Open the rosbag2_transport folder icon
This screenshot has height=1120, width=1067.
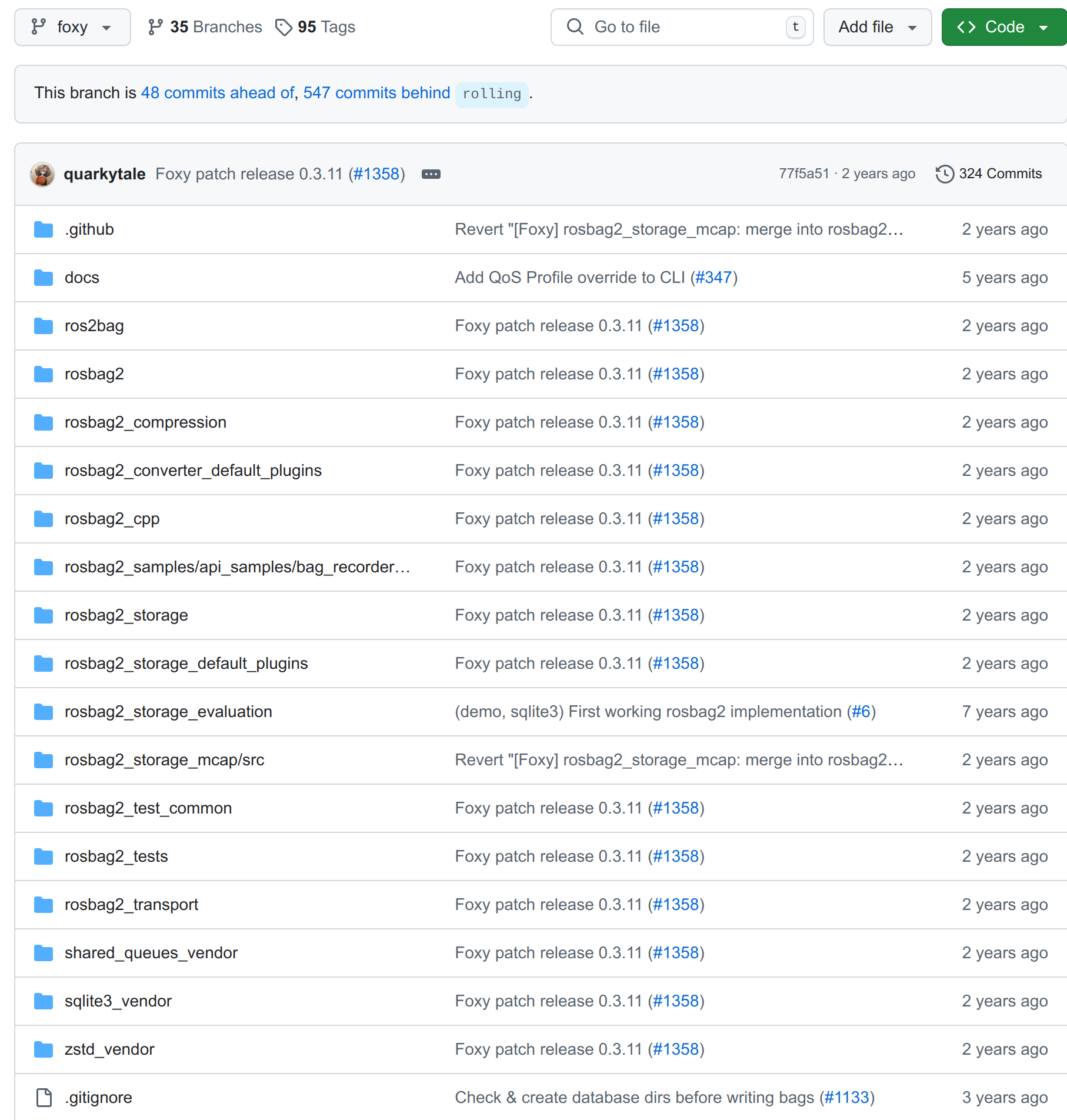coord(44,905)
